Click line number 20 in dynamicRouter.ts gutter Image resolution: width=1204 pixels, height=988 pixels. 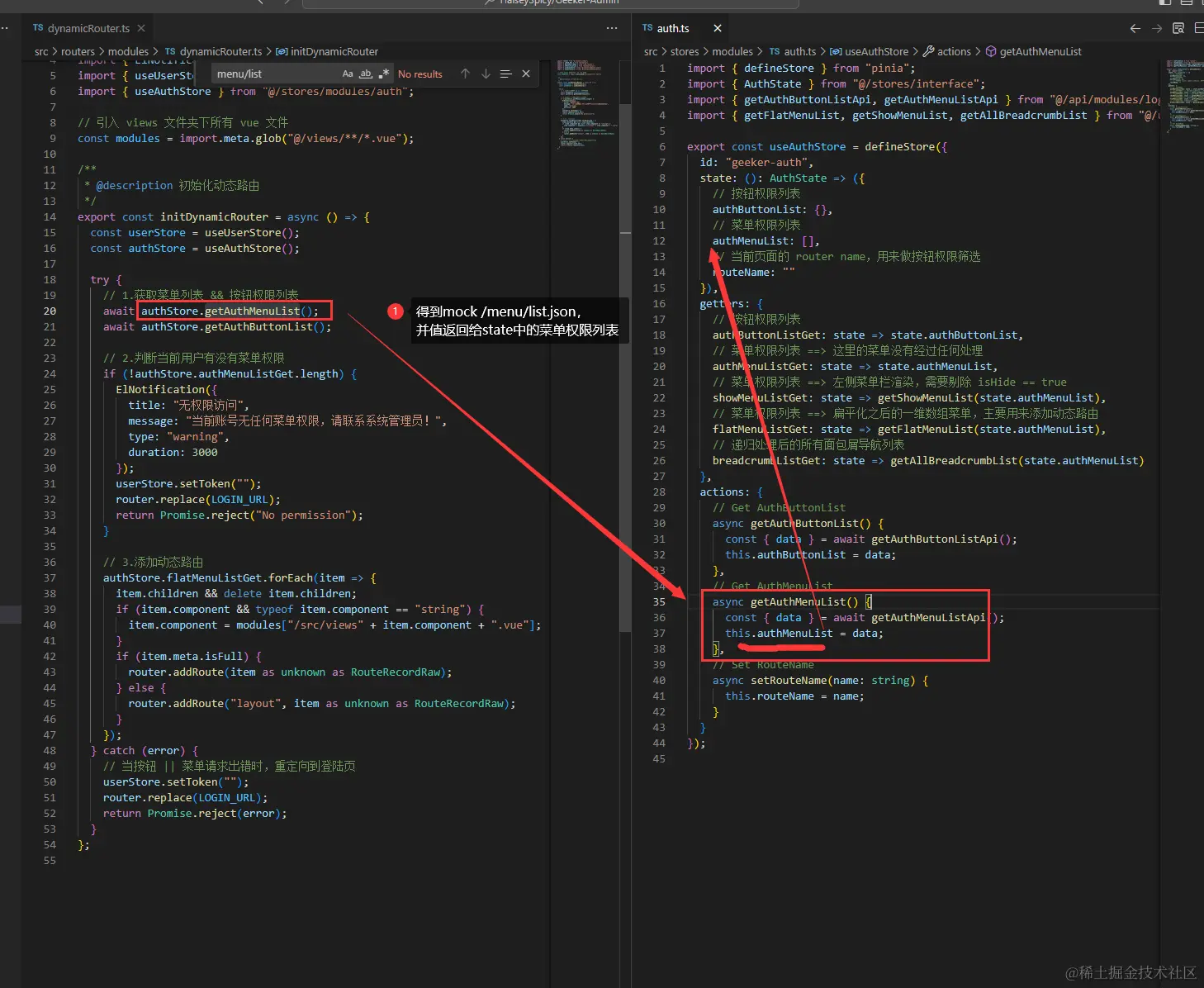click(50, 311)
